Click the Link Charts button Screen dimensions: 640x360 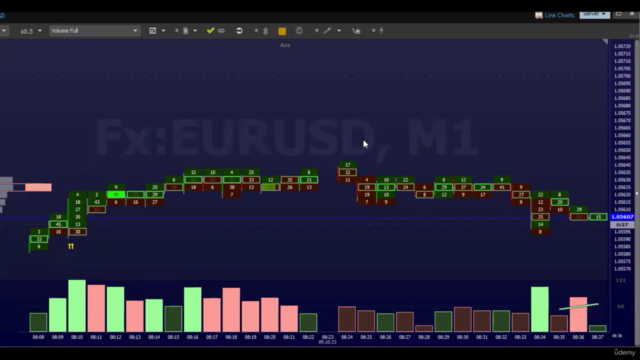tap(559, 15)
